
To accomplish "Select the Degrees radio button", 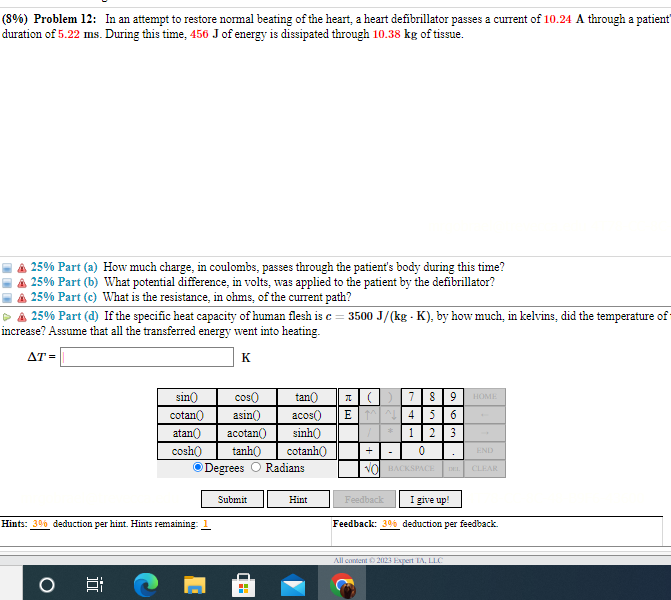I will pyautogui.click(x=198, y=467).
